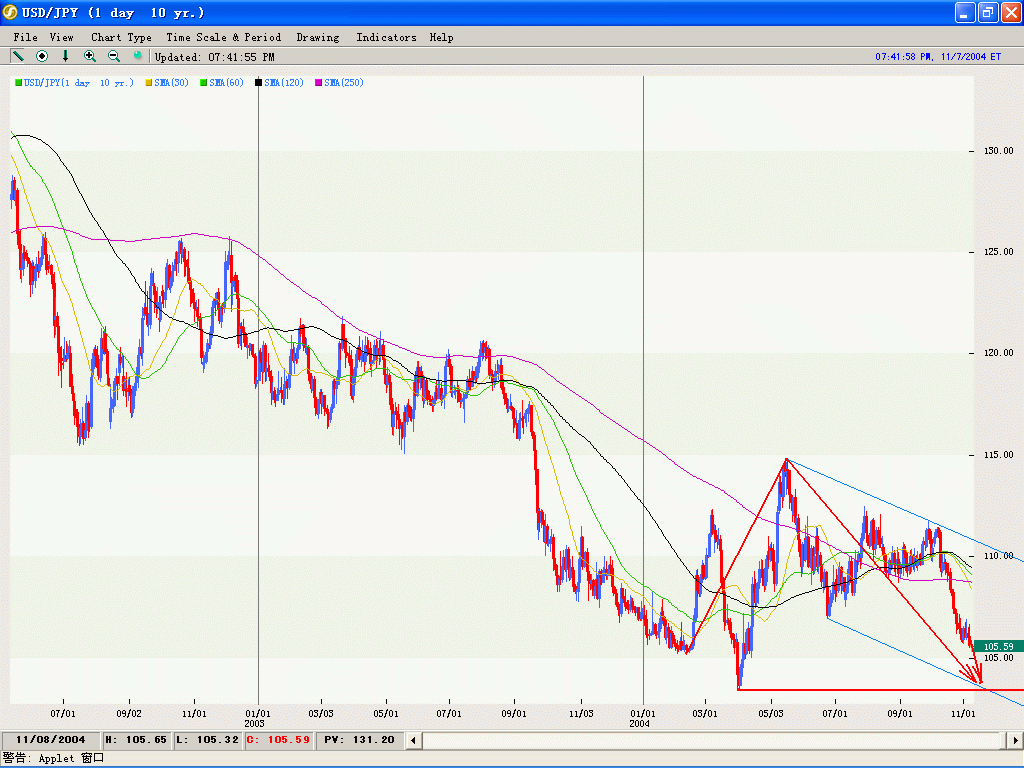Expand the Chart Type menu
This screenshot has height=768, width=1024.
tap(121, 37)
